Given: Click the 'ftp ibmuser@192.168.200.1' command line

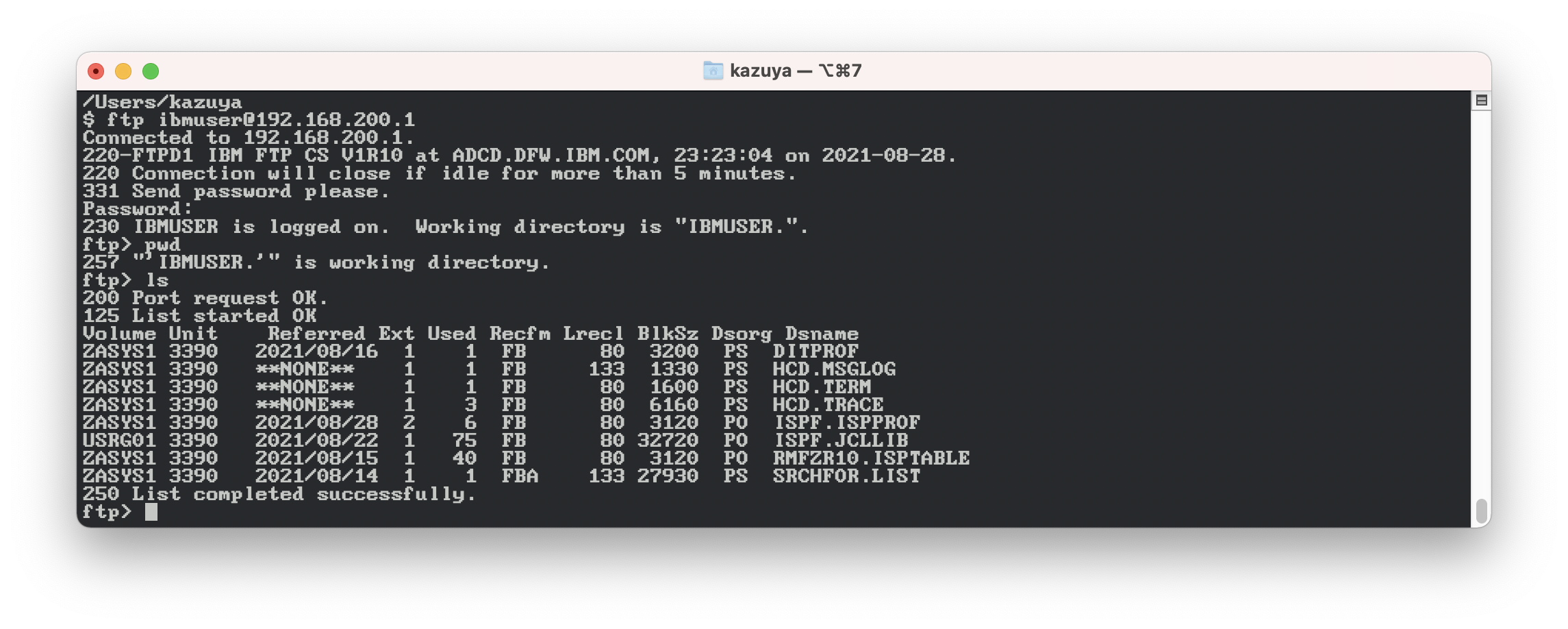Looking at the screenshot, I should [x=249, y=120].
